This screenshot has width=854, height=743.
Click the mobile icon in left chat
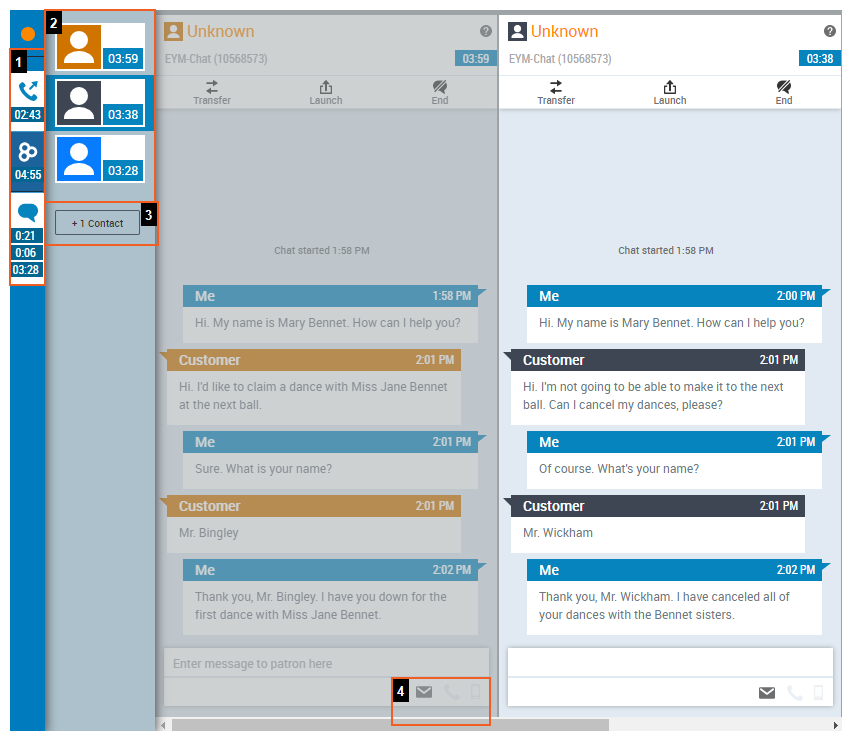(475, 692)
